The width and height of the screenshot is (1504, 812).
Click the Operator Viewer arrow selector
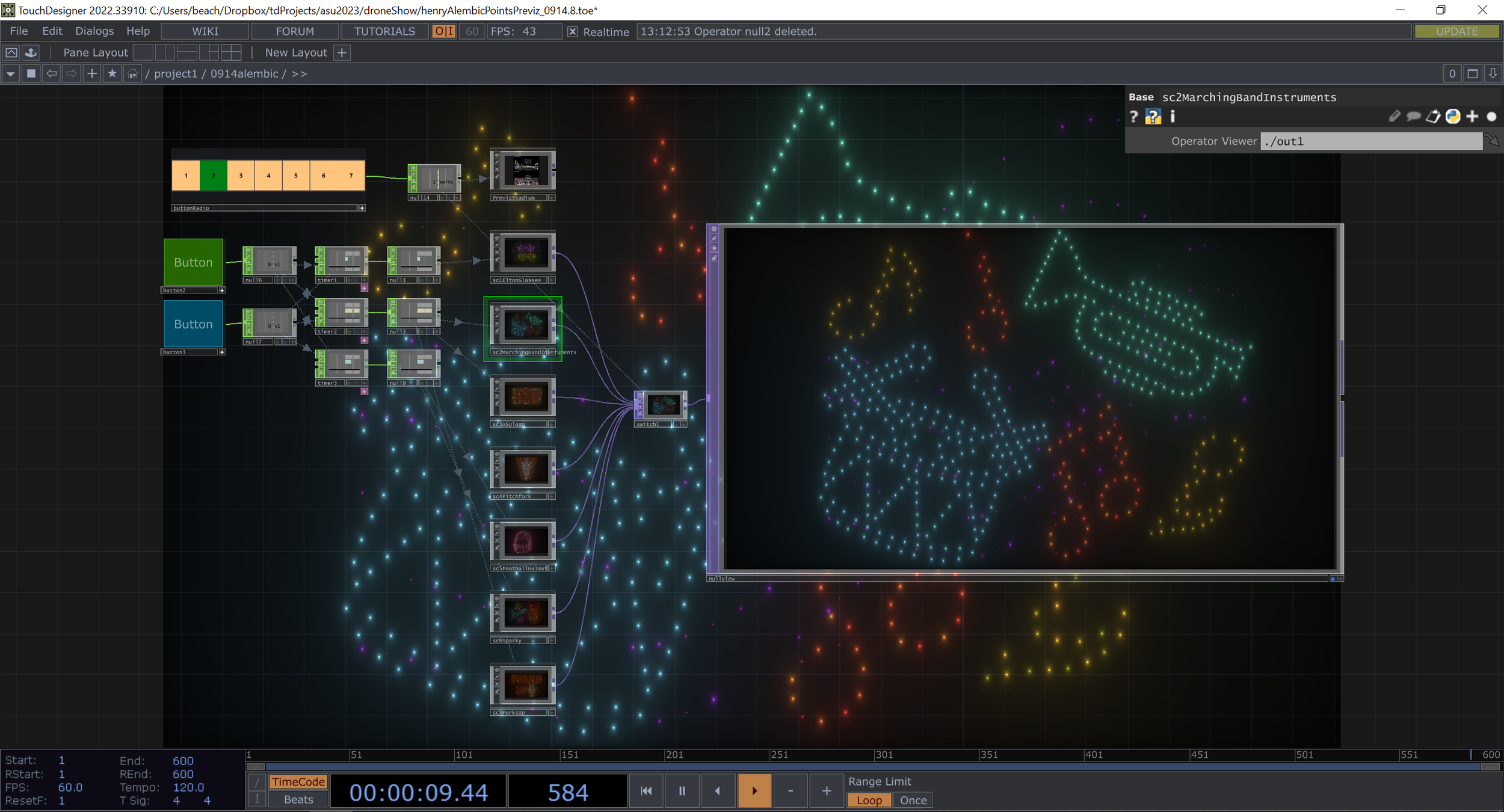[x=1491, y=141]
